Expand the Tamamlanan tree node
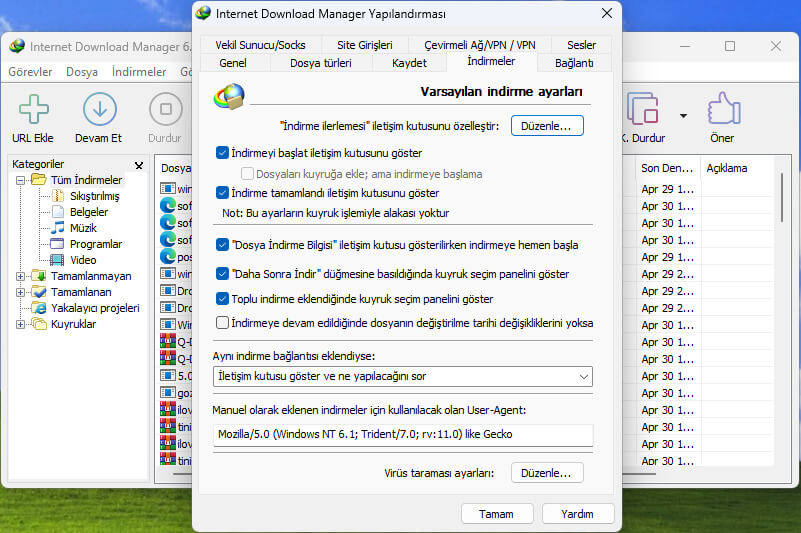This screenshot has width=801, height=533. click(20, 292)
